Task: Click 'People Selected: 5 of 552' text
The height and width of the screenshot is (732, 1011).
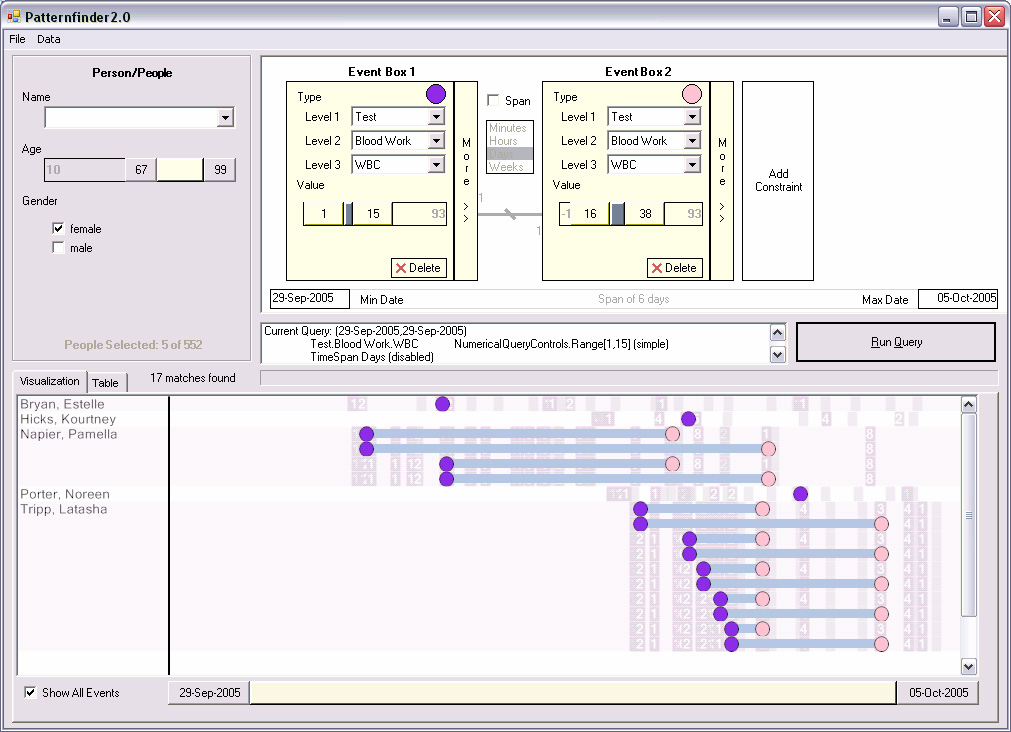Action: 133,345
